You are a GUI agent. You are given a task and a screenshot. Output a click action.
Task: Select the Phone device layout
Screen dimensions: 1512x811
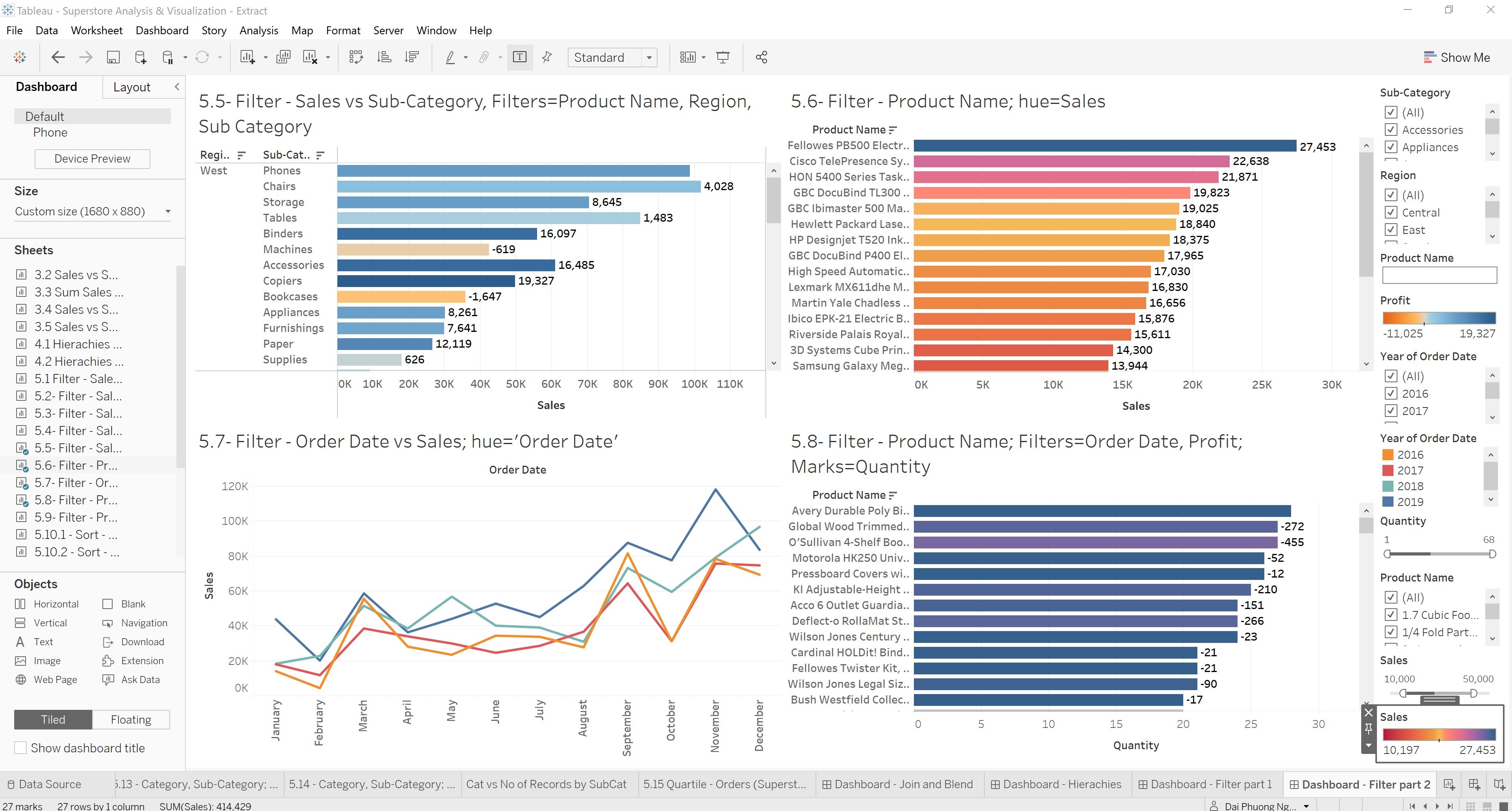50,133
